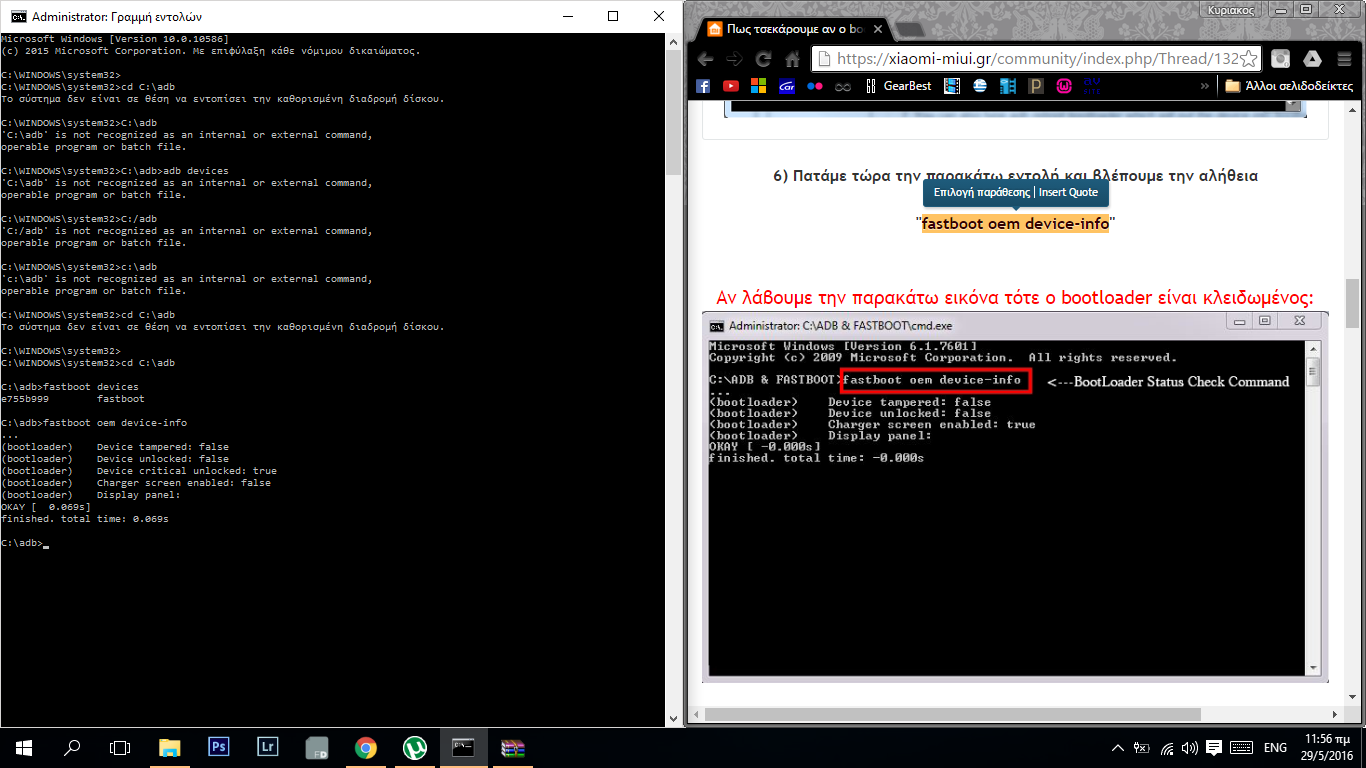1366x768 pixels.
Task: Show hidden system tray icons
Action: point(1118,748)
